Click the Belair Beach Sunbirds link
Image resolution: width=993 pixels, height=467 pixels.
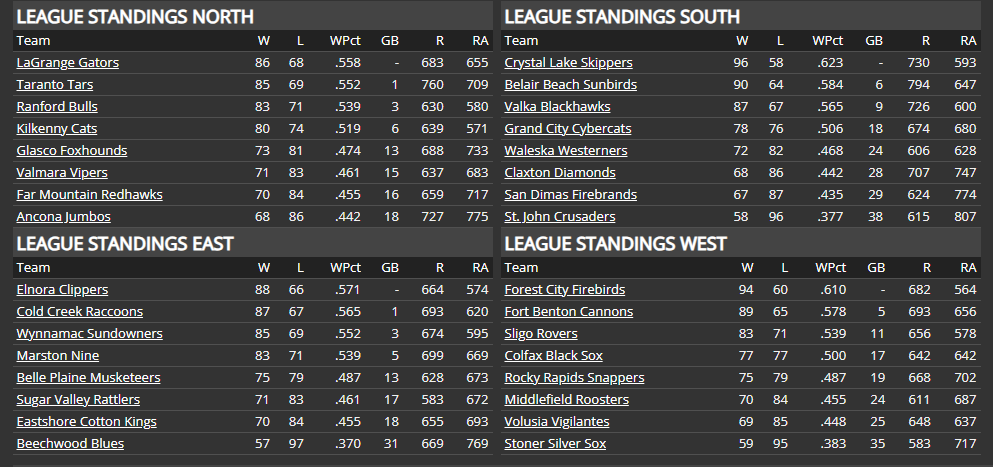click(x=570, y=85)
